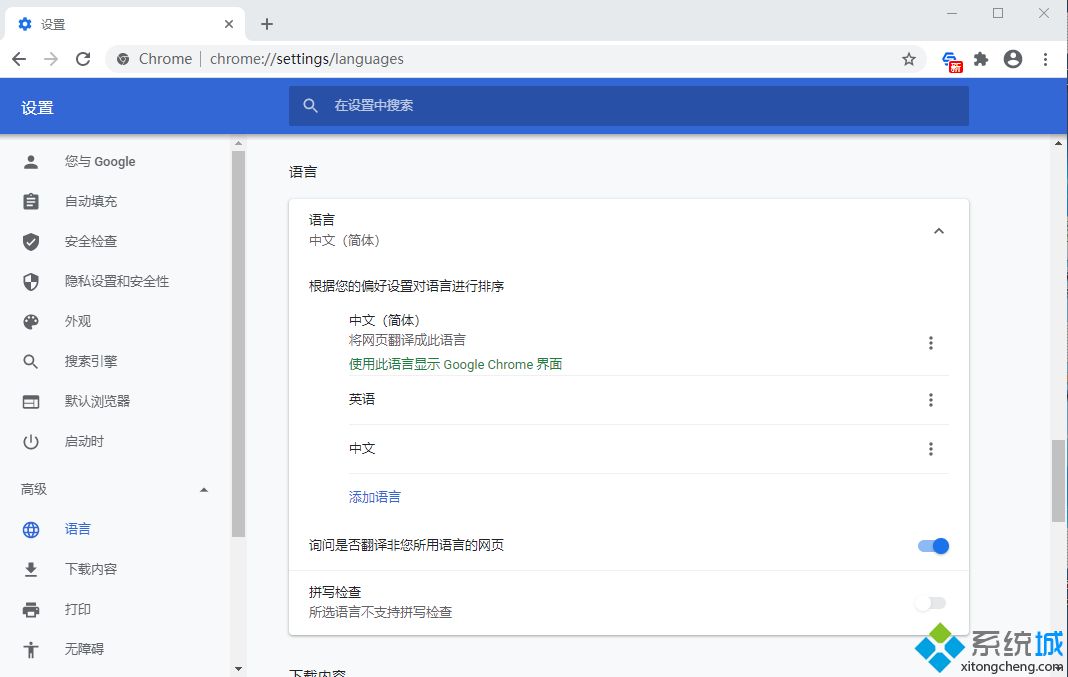
Task: Open the user profile avatar menu
Action: pos(1013,59)
